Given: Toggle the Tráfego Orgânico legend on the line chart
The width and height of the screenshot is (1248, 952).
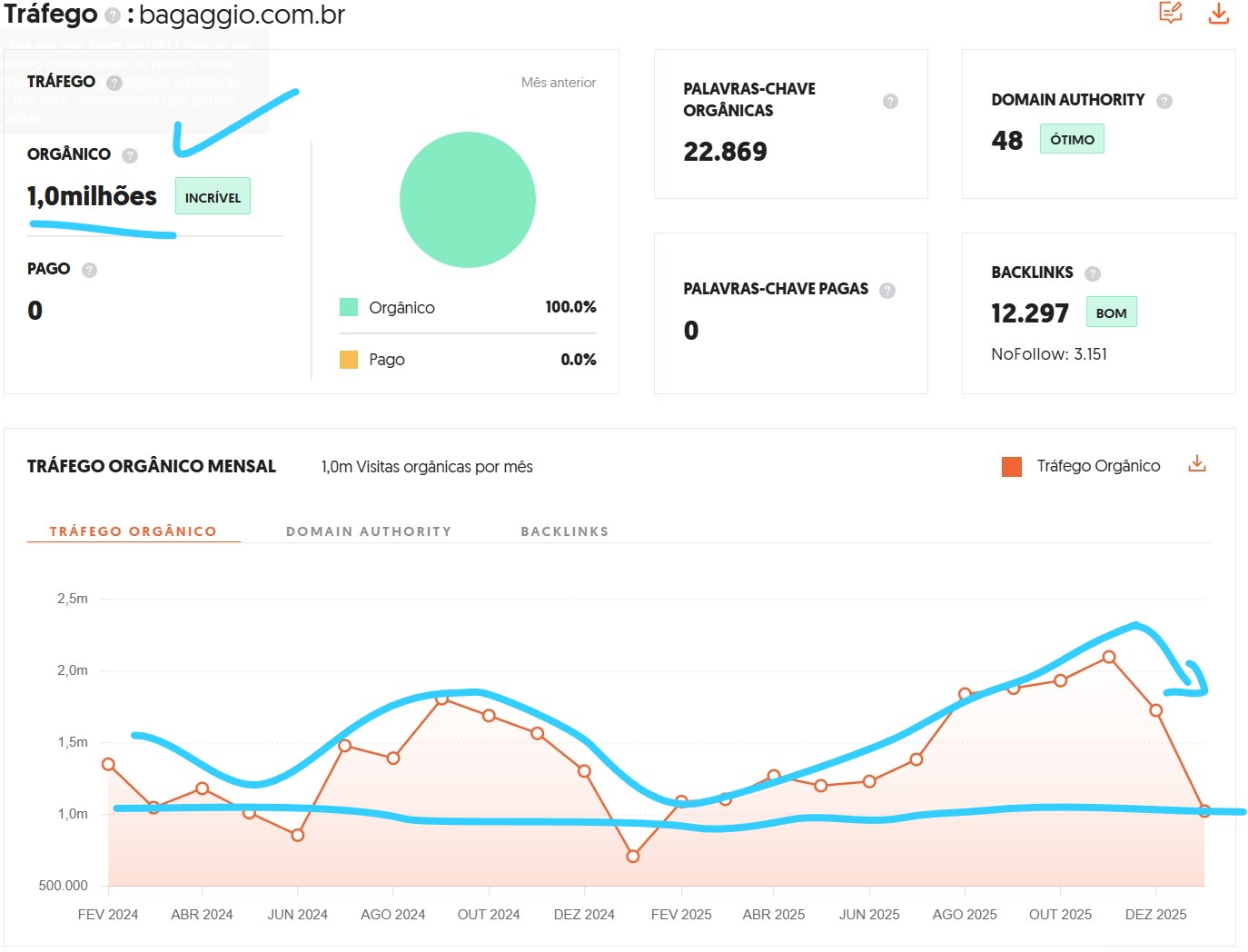Looking at the screenshot, I should pos(1096,465).
